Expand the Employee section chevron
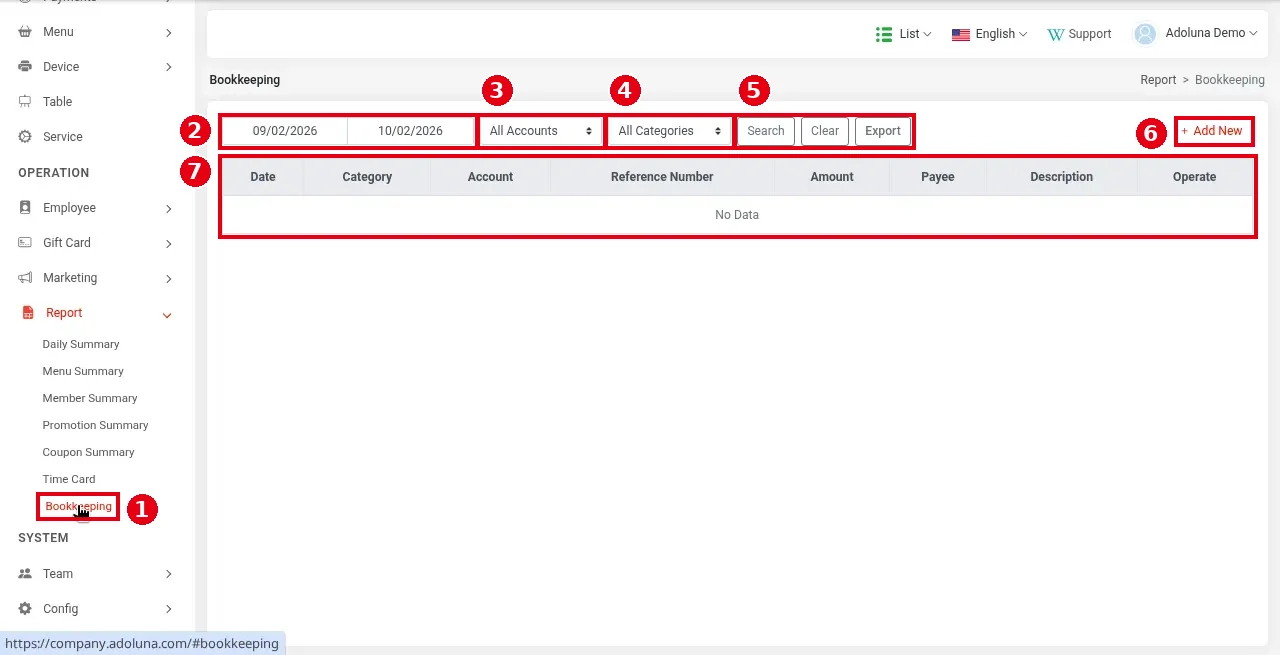This screenshot has height=655, width=1280. click(x=169, y=209)
